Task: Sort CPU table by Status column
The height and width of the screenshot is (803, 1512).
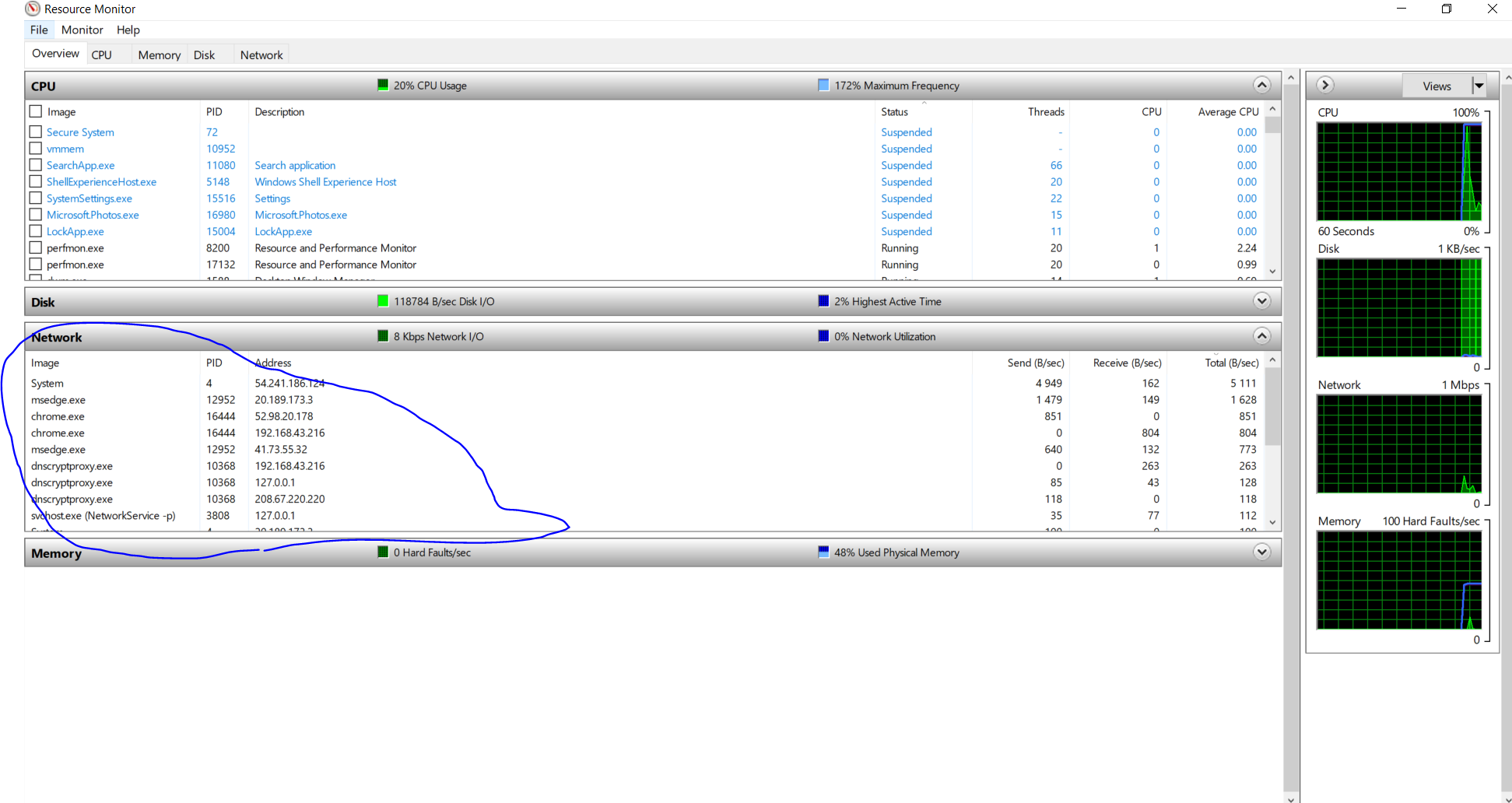Action: [923, 112]
